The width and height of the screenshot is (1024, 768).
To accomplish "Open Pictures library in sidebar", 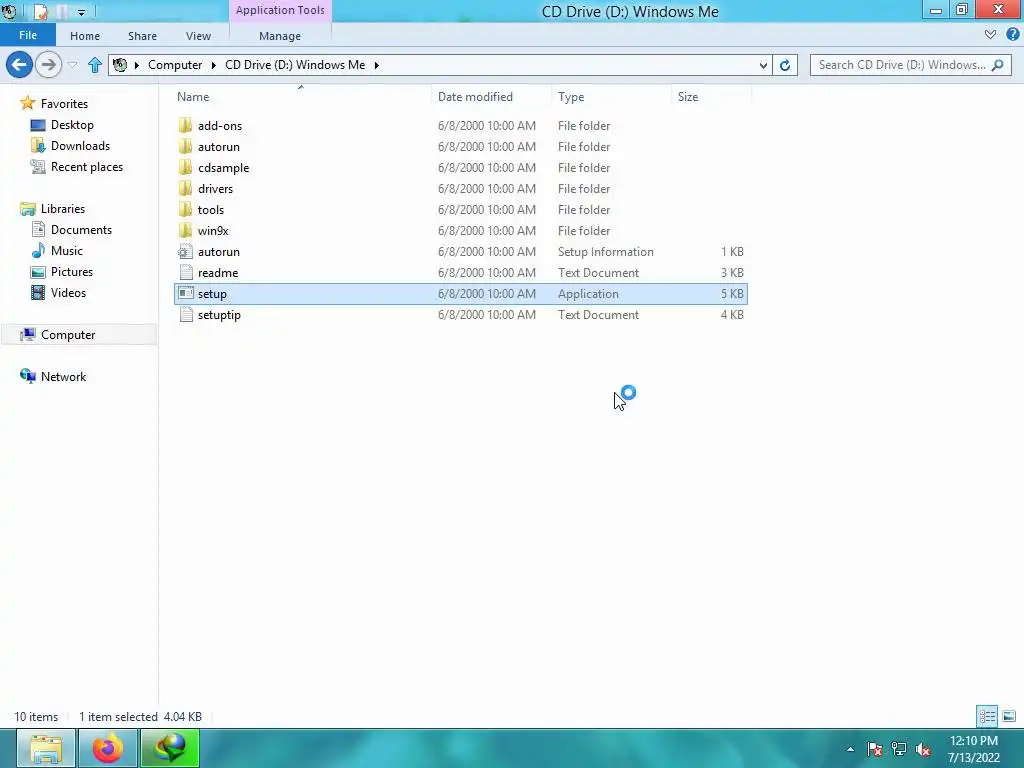I will [61, 272].
